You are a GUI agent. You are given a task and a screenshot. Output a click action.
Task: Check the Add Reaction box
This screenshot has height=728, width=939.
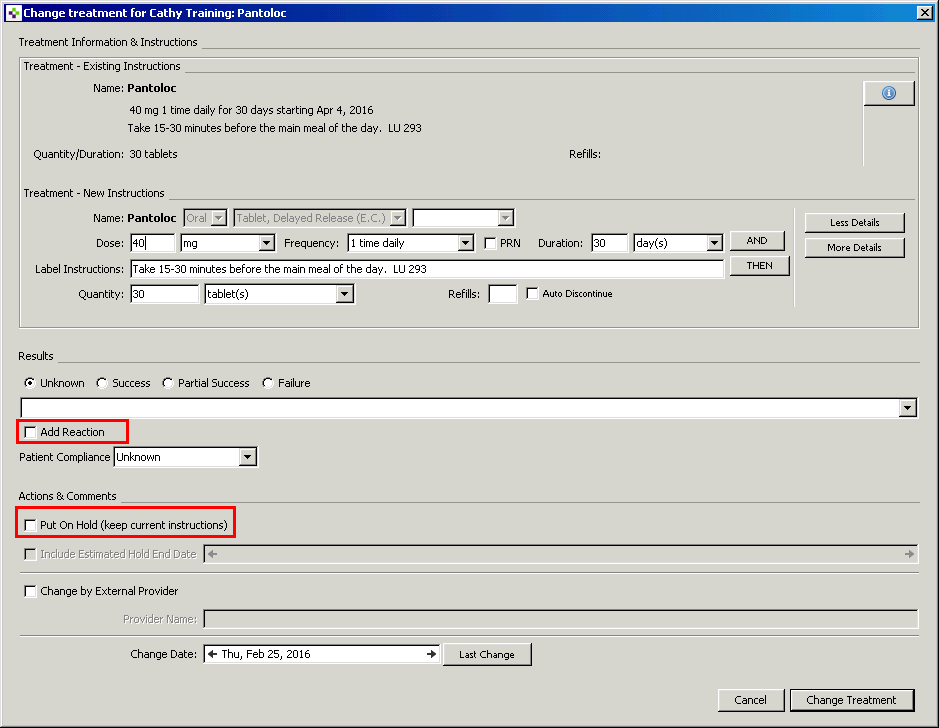30,432
